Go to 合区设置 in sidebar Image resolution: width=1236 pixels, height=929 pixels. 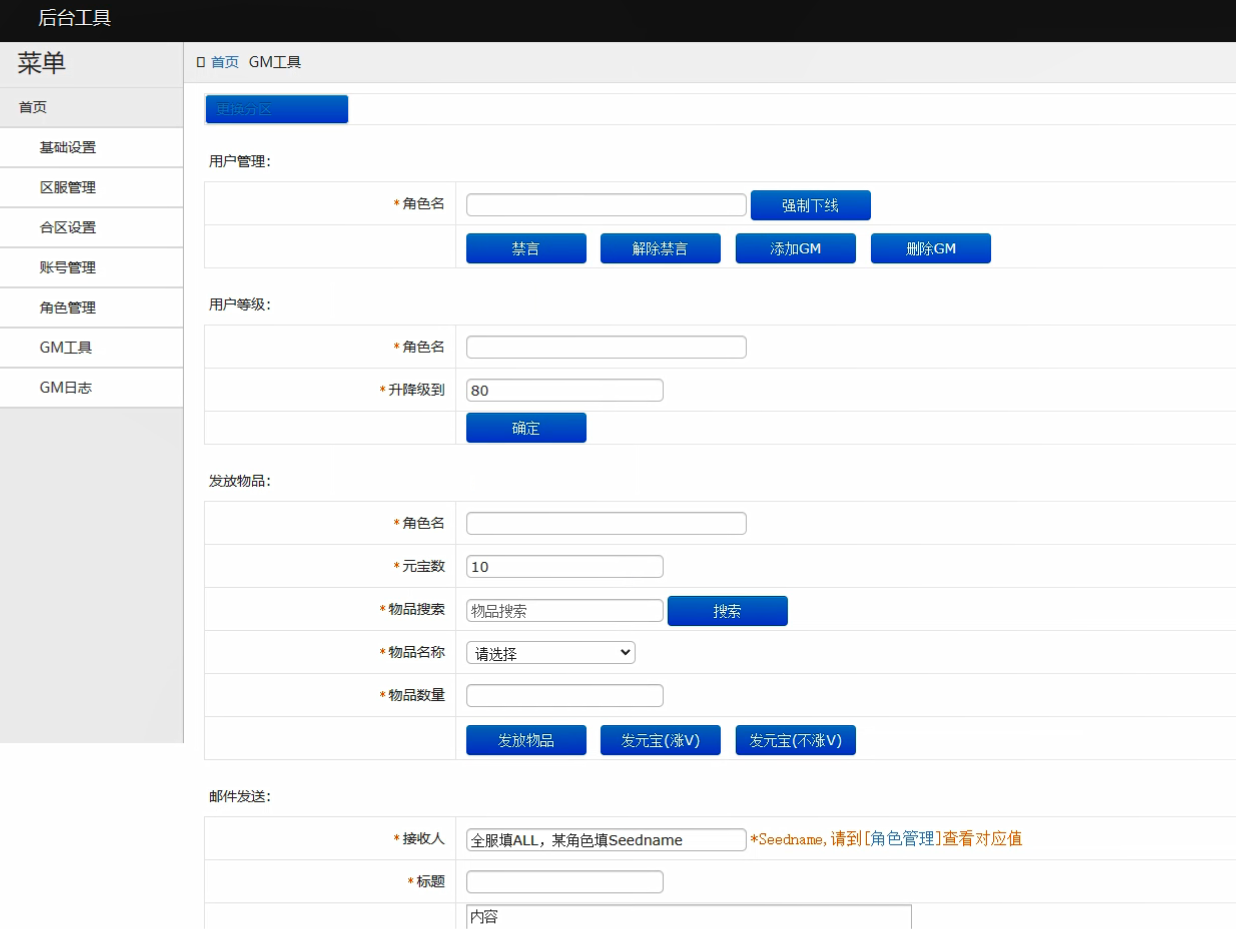91,227
